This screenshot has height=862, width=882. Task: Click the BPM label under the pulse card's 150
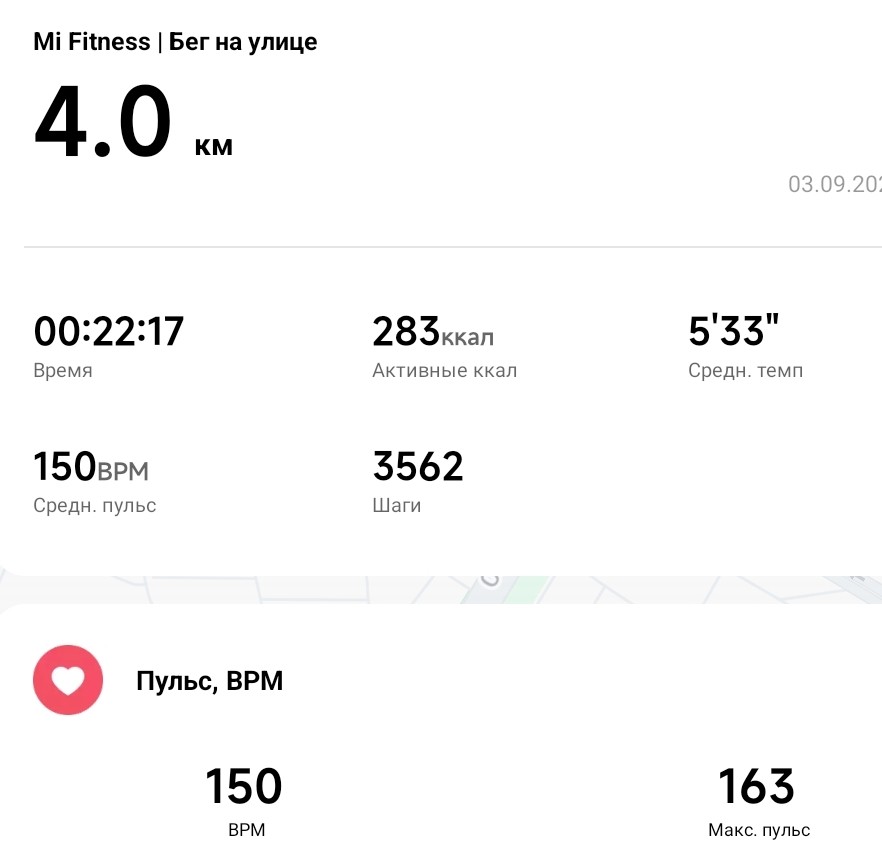pyautogui.click(x=244, y=830)
